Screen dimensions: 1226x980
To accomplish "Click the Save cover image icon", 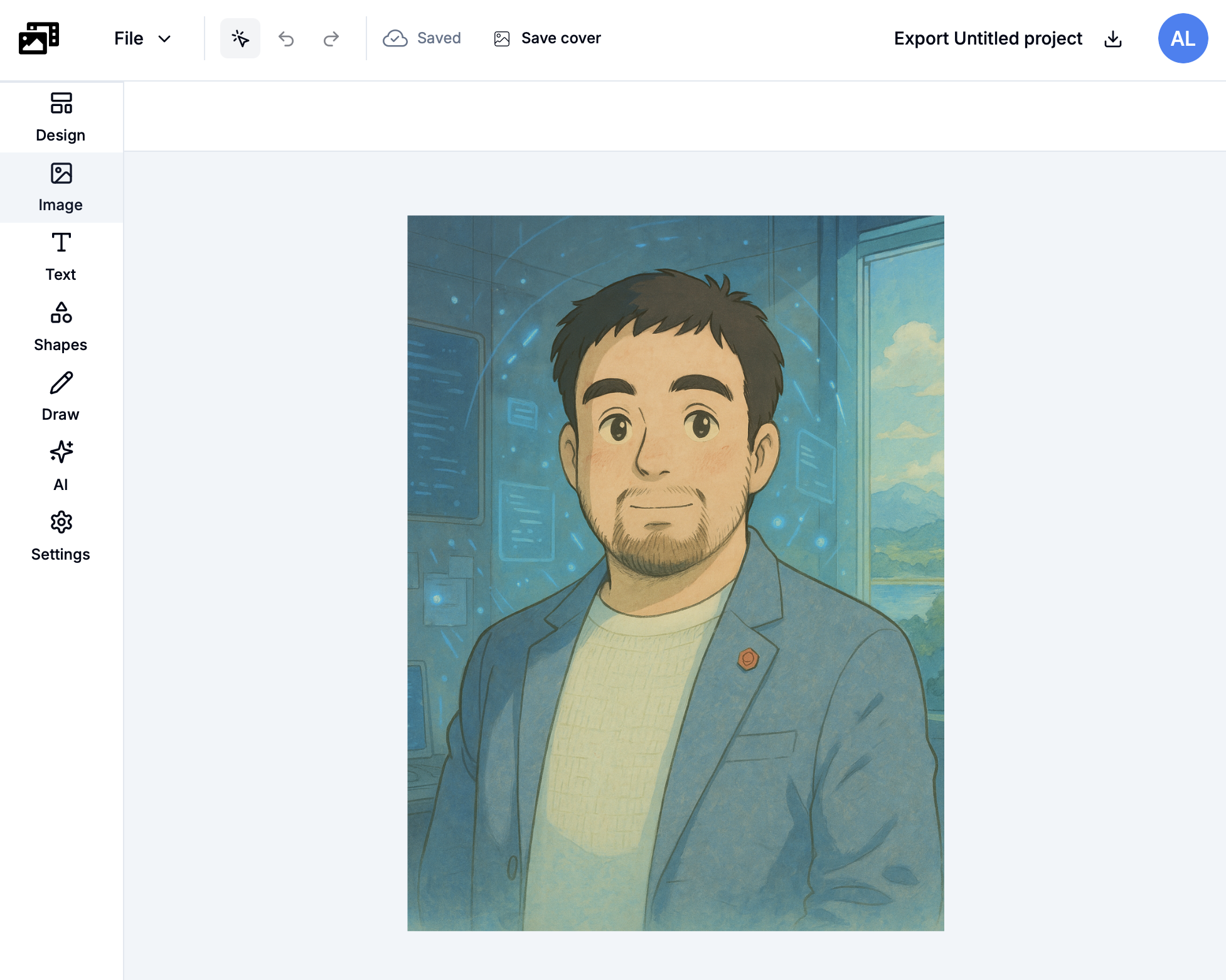I will click(x=502, y=39).
